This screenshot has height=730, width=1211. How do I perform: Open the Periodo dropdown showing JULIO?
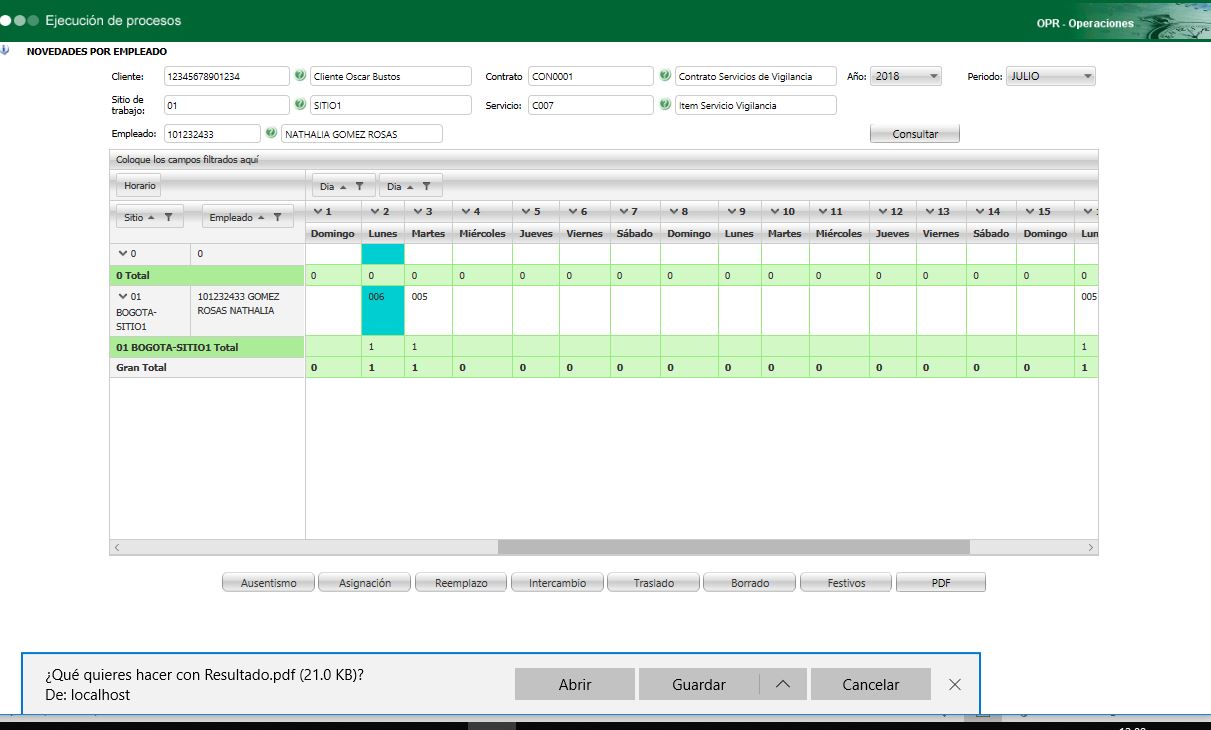[1051, 76]
